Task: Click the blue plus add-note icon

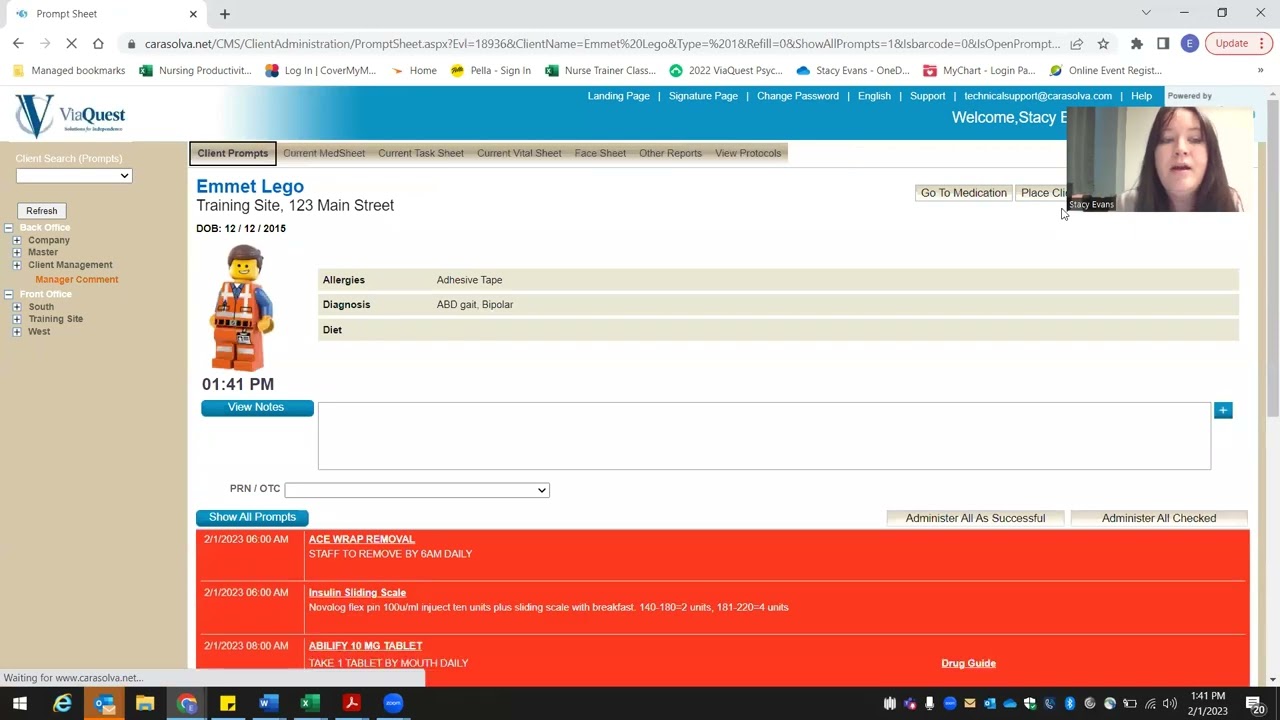Action: pyautogui.click(x=1223, y=410)
